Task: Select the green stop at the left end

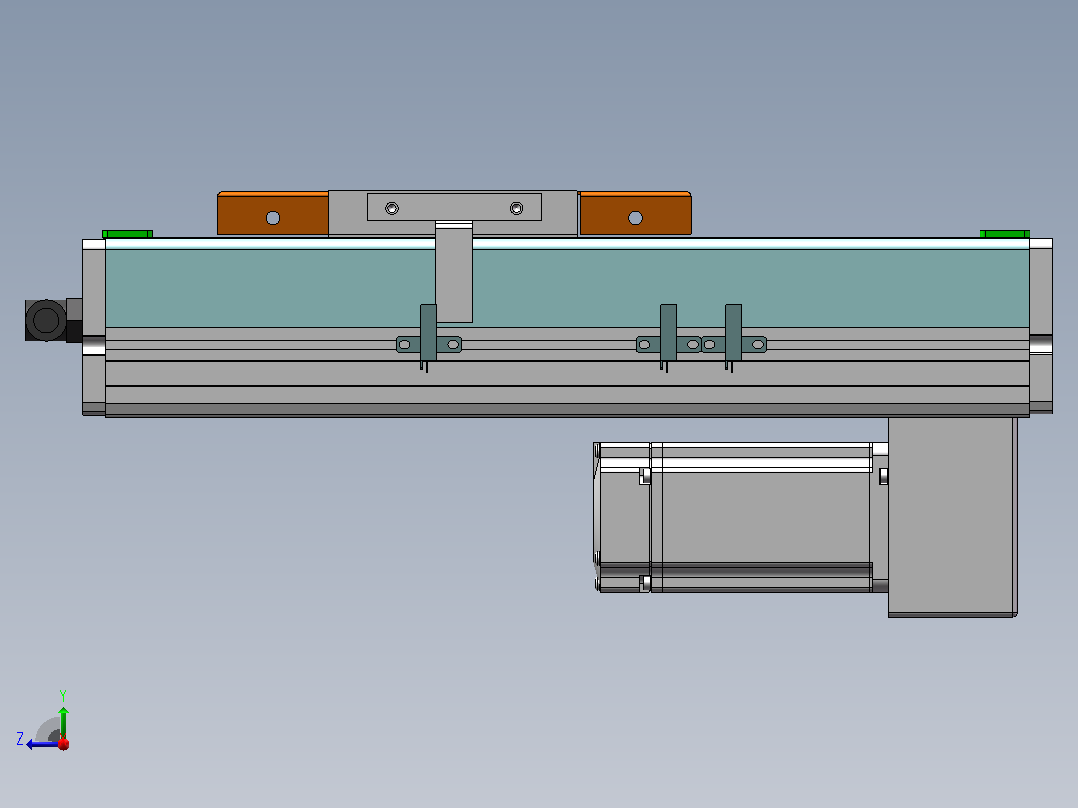Action: pos(127,234)
